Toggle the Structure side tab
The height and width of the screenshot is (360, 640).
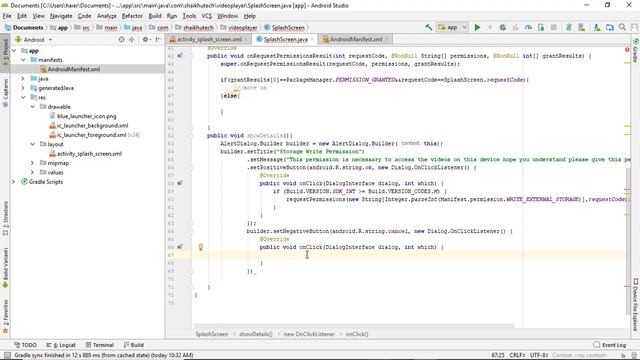tap(5, 218)
